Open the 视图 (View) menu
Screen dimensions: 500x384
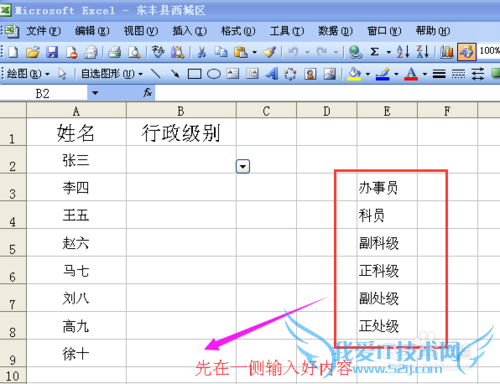141,31
